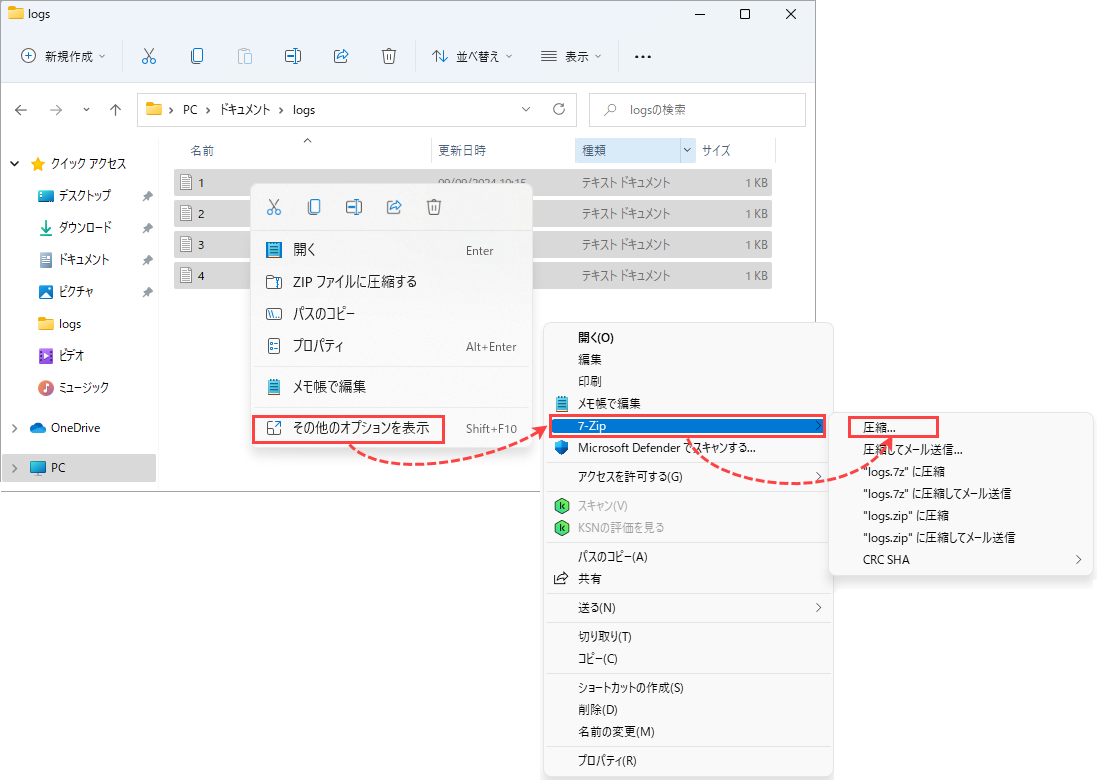Expand the PC item in the sidebar
This screenshot has height=782, width=1097.
(x=14, y=467)
